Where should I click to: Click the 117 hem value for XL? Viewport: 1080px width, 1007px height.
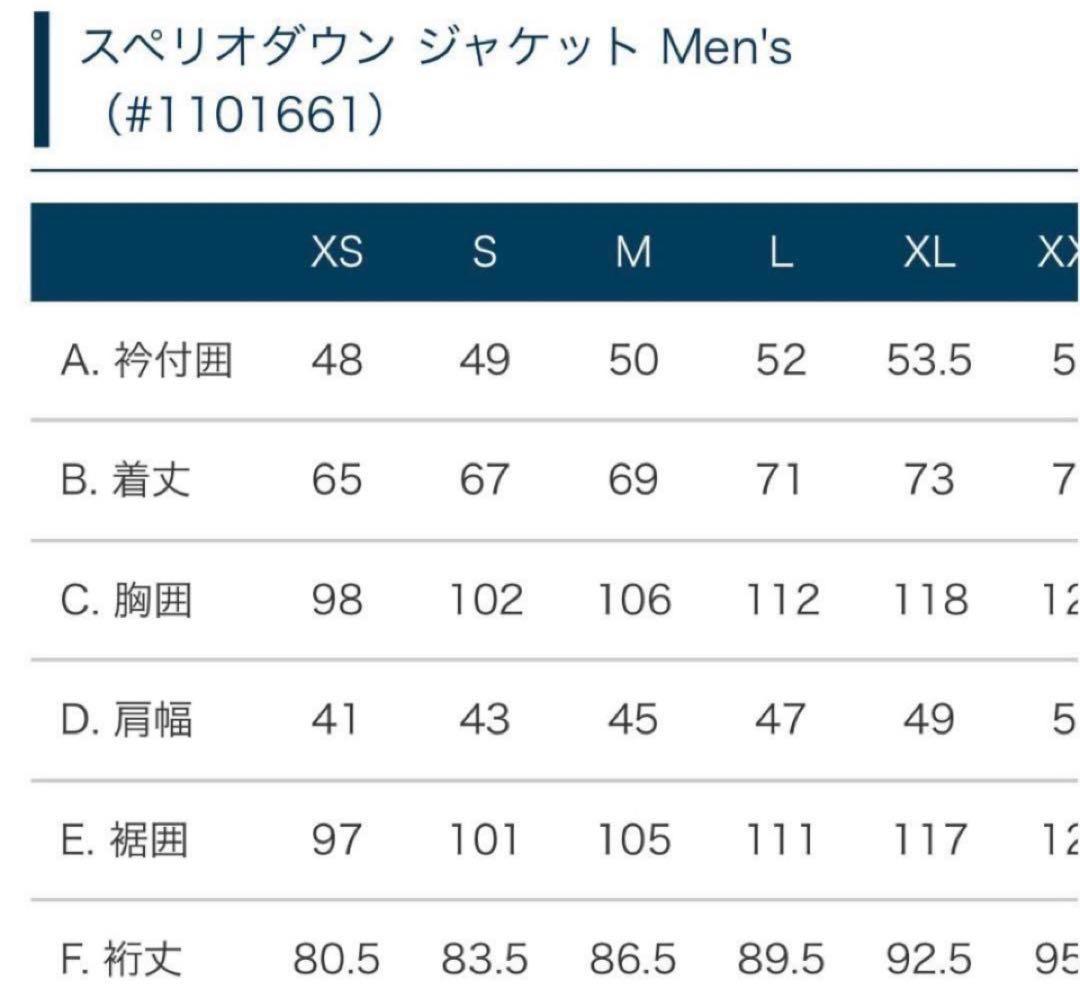tap(929, 840)
